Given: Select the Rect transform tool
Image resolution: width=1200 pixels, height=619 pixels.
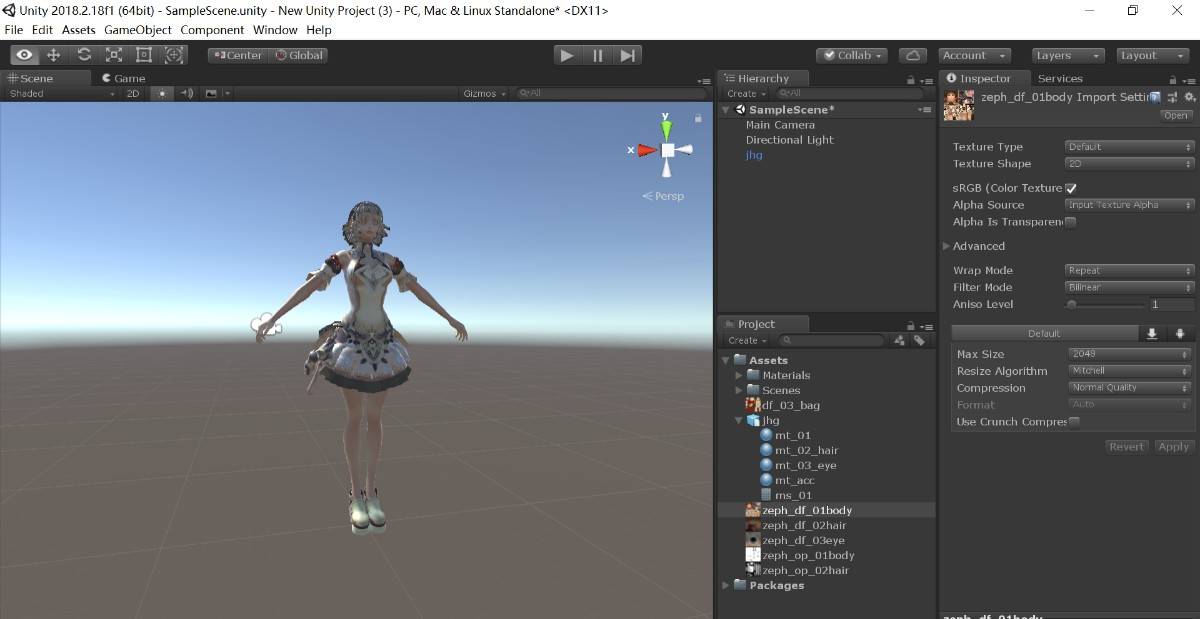Looking at the screenshot, I should tap(144, 55).
